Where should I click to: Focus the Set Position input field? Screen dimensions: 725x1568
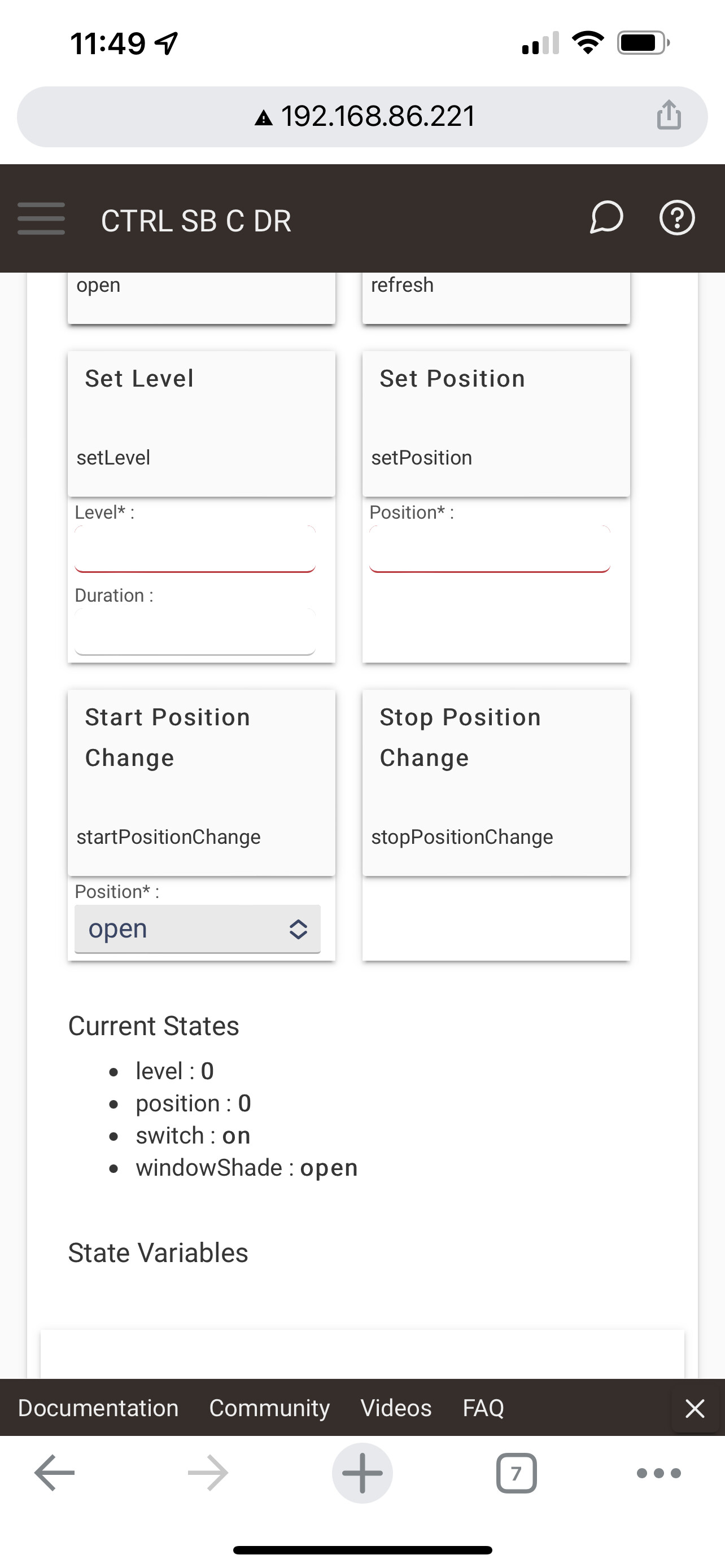click(x=490, y=549)
